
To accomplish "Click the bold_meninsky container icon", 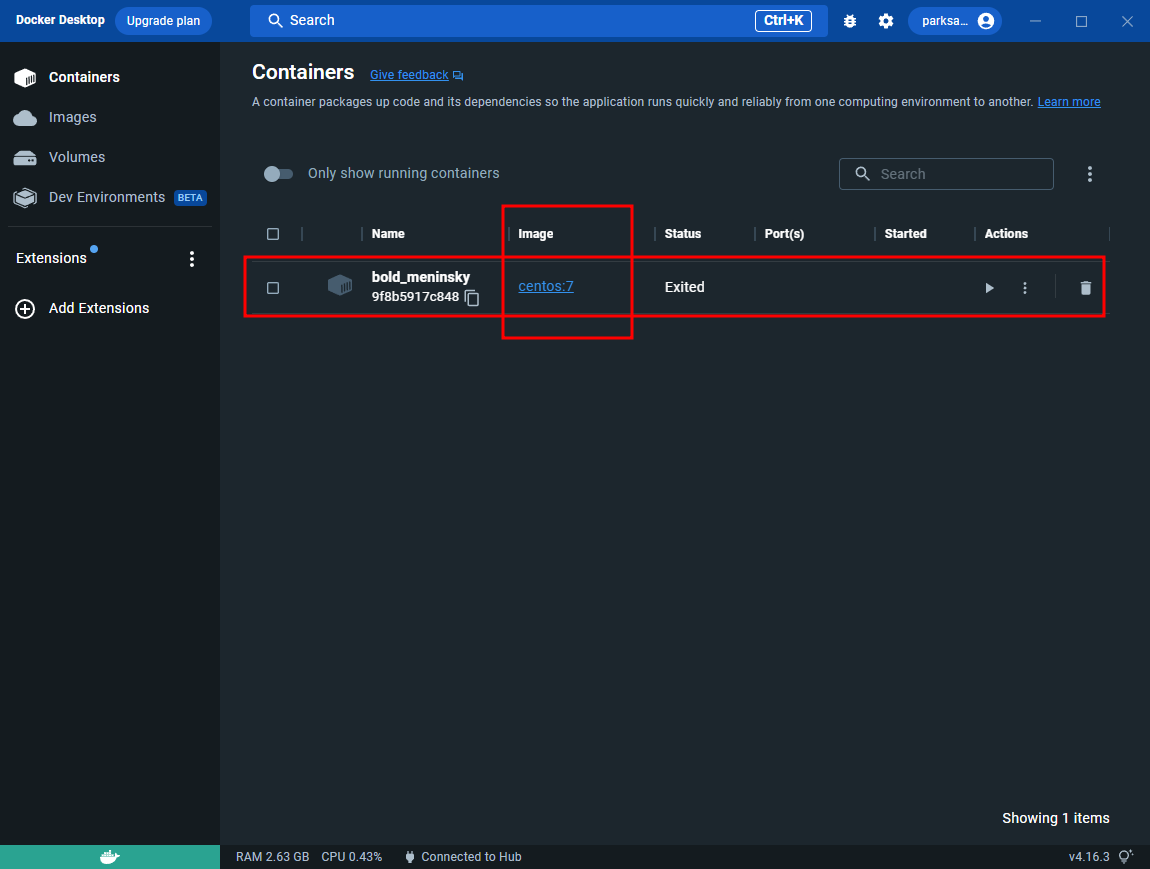I will (x=340, y=285).
